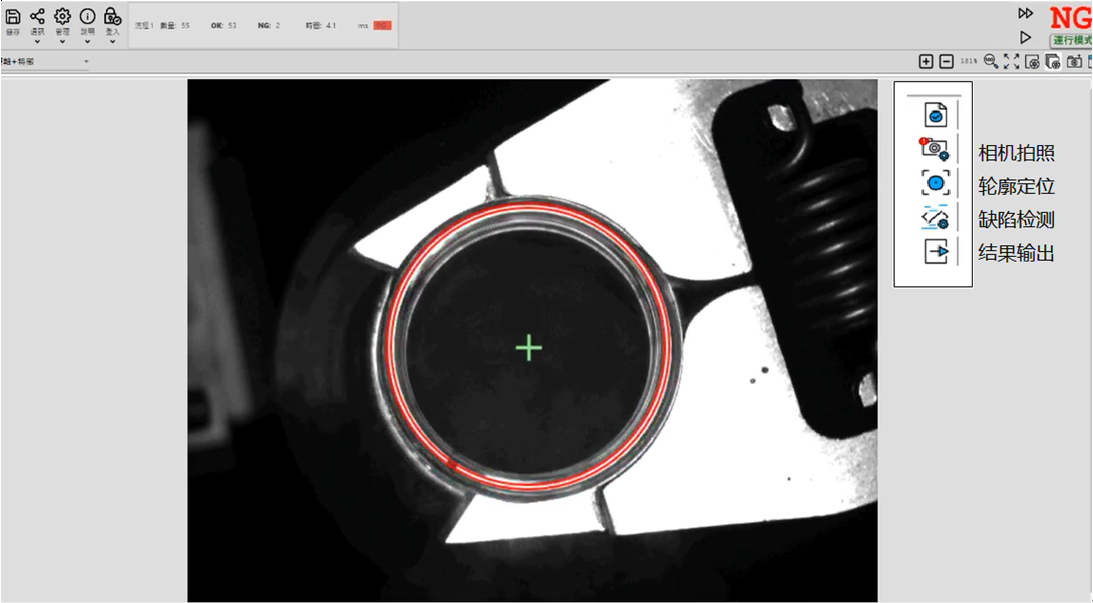The height and width of the screenshot is (603, 1093).
Task: Expand the communication (通訊) dropdown arrow
Action: 37,42
